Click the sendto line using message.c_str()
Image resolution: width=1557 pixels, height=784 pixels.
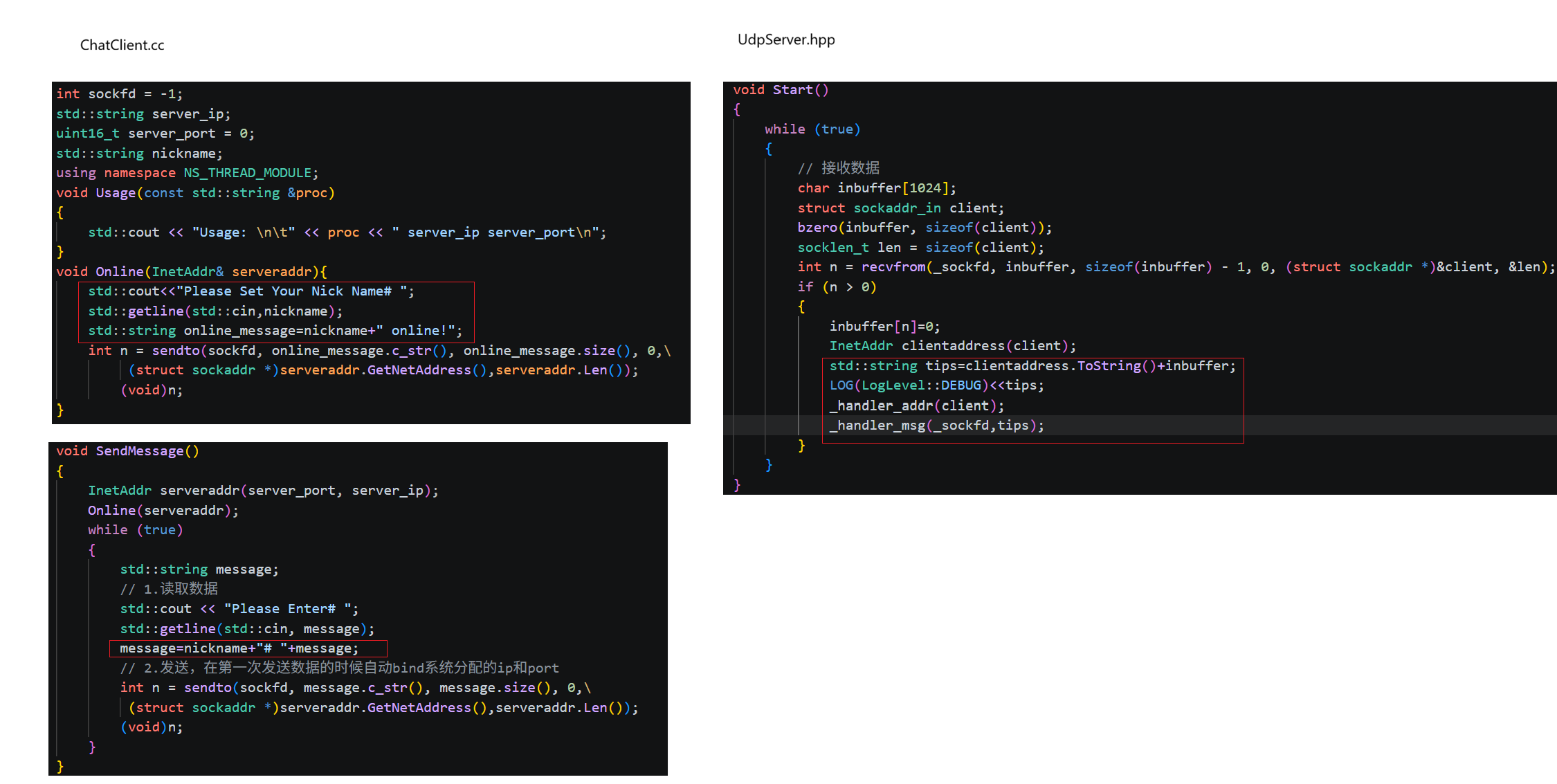[x=356, y=688]
